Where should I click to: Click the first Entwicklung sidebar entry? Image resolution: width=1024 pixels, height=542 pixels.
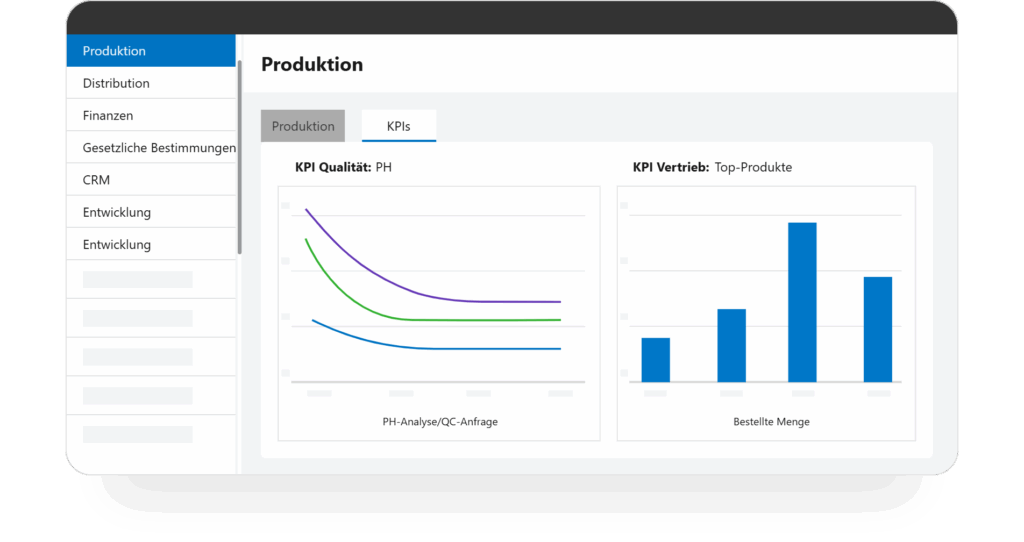pos(150,212)
